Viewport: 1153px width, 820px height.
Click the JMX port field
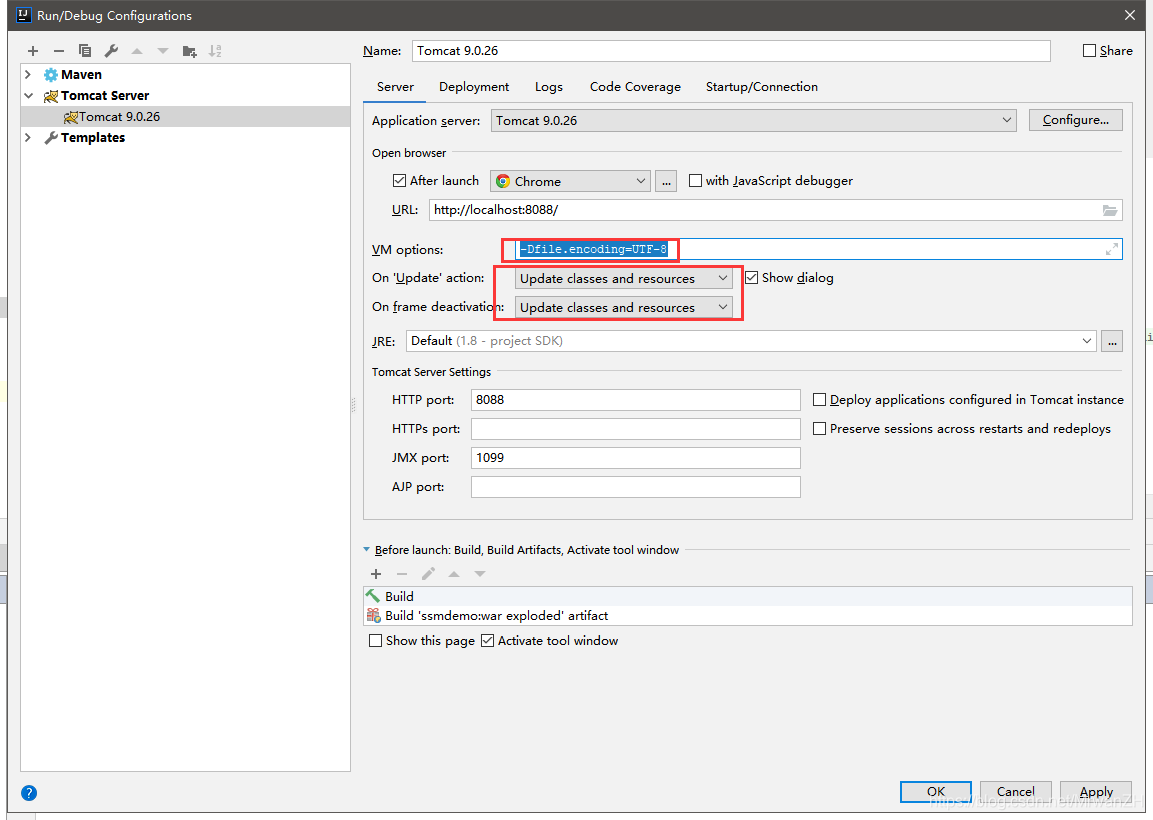coord(635,457)
